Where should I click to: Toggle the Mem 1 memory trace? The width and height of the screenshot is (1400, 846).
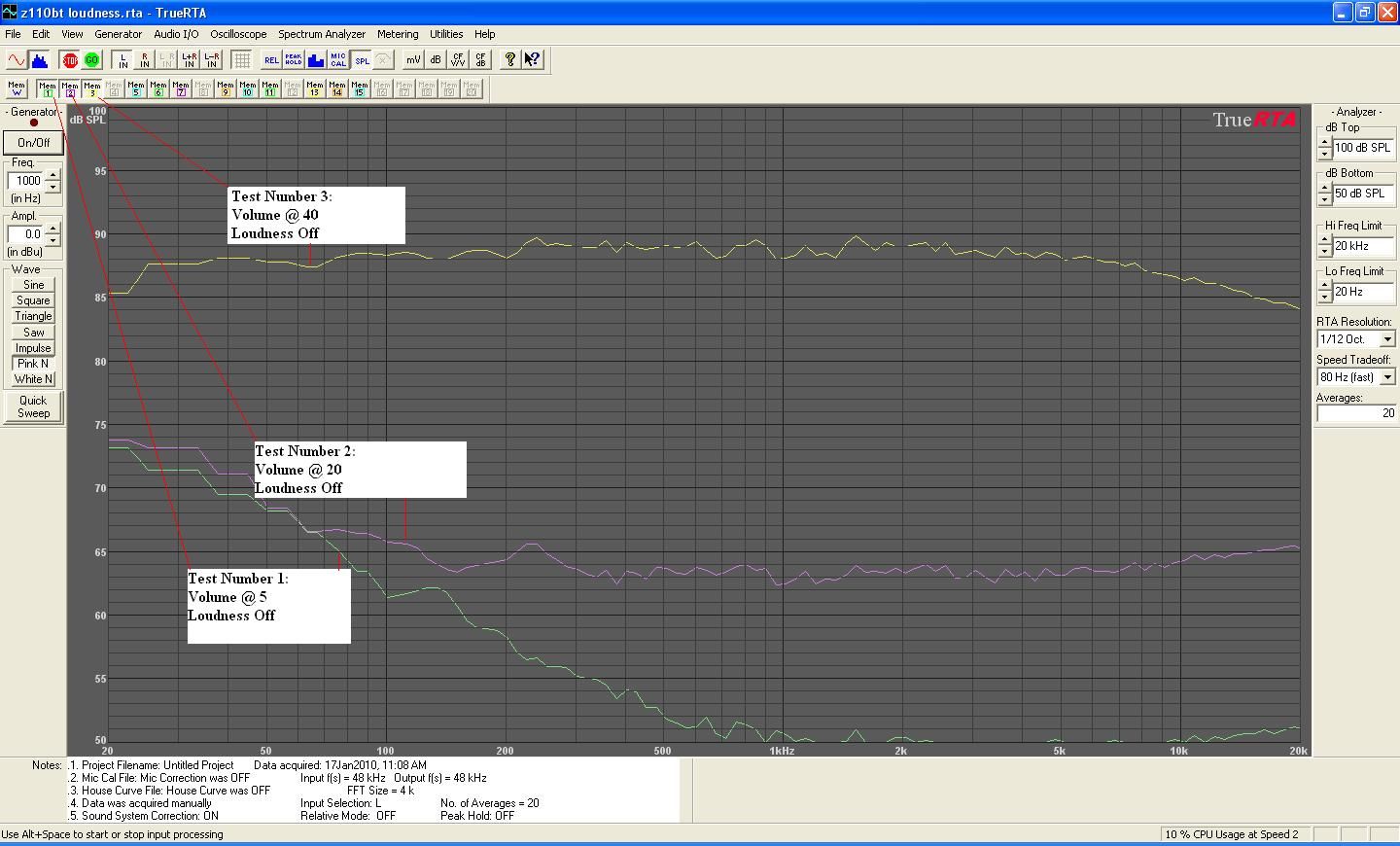[x=47, y=89]
